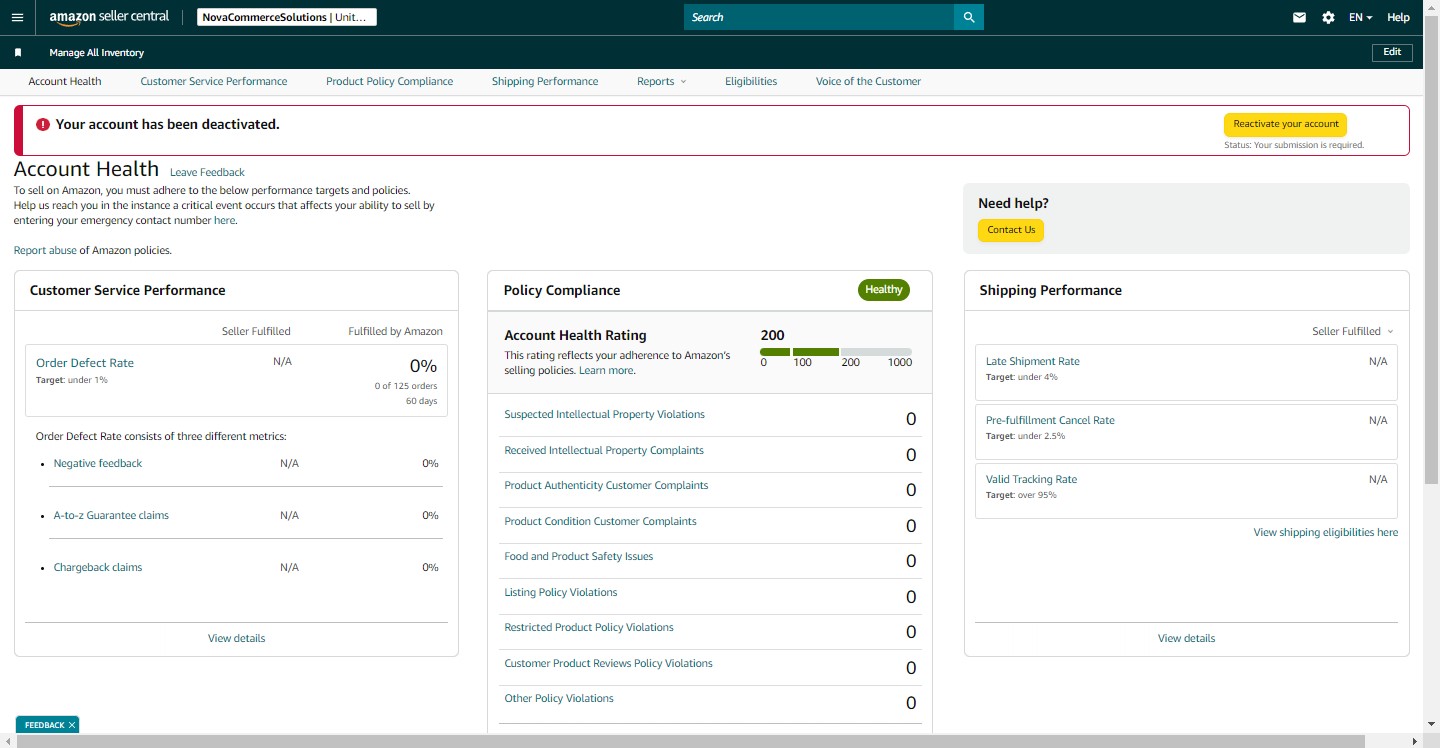The image size is (1440, 748).
Task: Open Suspected Intellectual Property Violations link
Action: (604, 414)
